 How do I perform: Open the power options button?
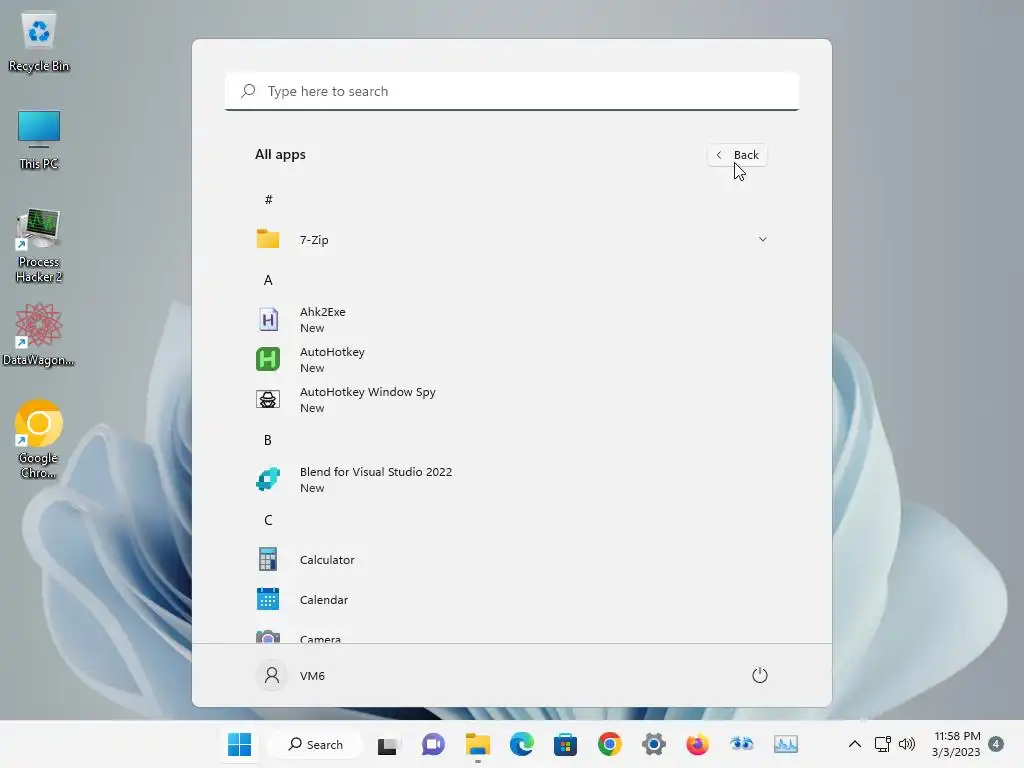tap(760, 675)
